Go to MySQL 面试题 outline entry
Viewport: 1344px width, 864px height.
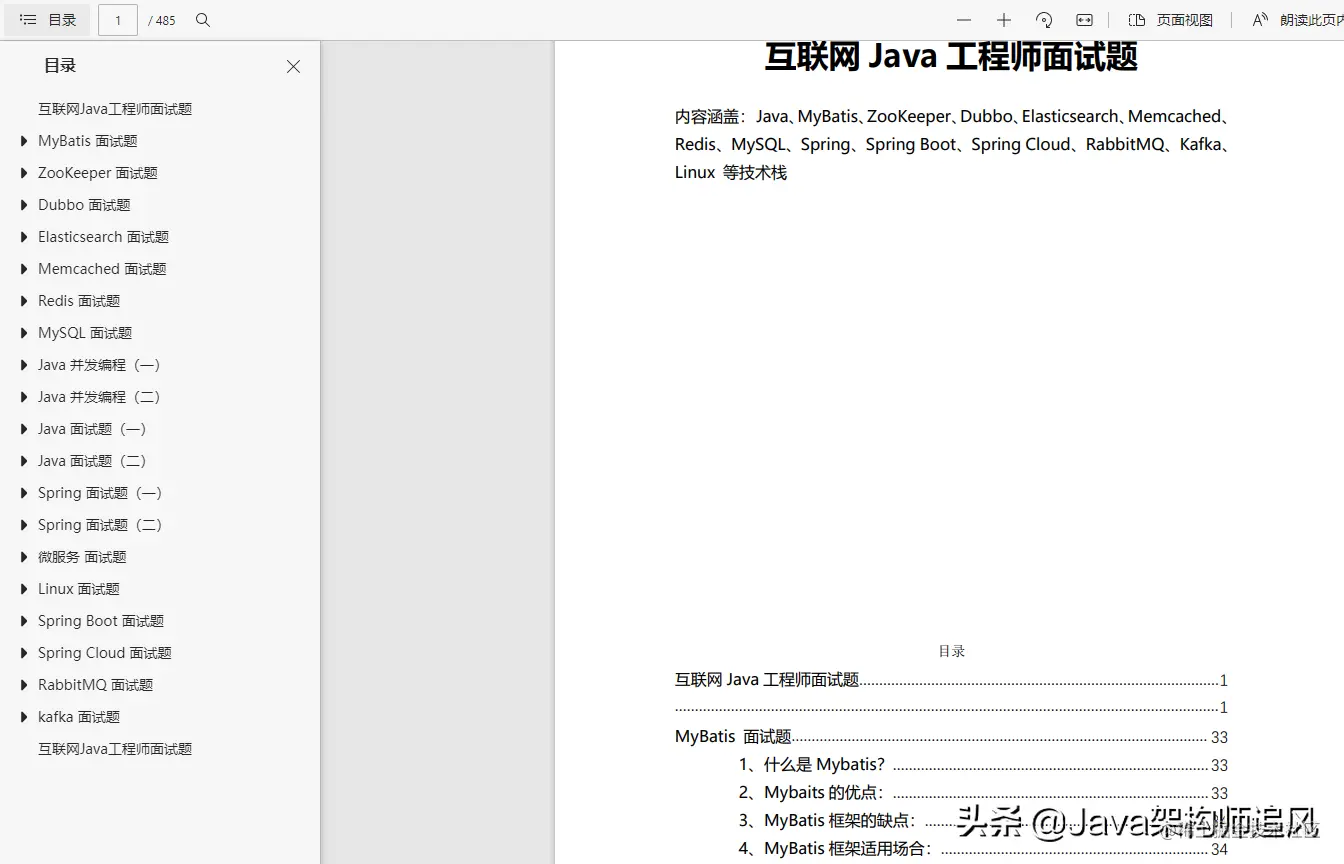pos(85,333)
